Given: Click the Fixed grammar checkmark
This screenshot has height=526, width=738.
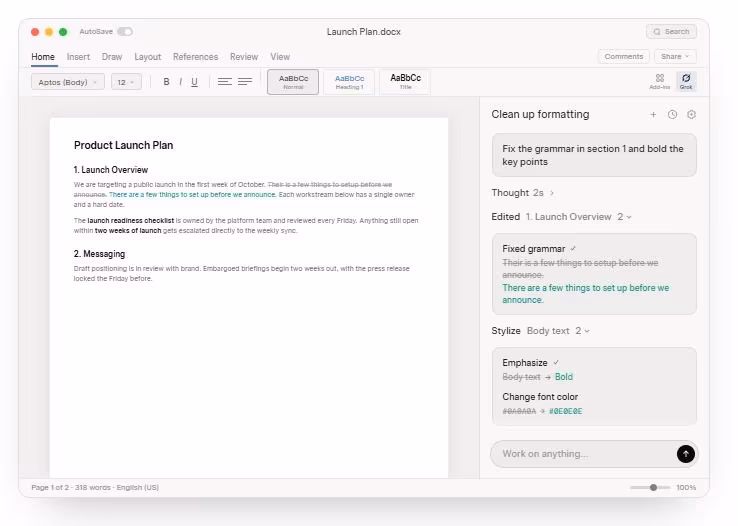Looking at the screenshot, I should coord(573,249).
